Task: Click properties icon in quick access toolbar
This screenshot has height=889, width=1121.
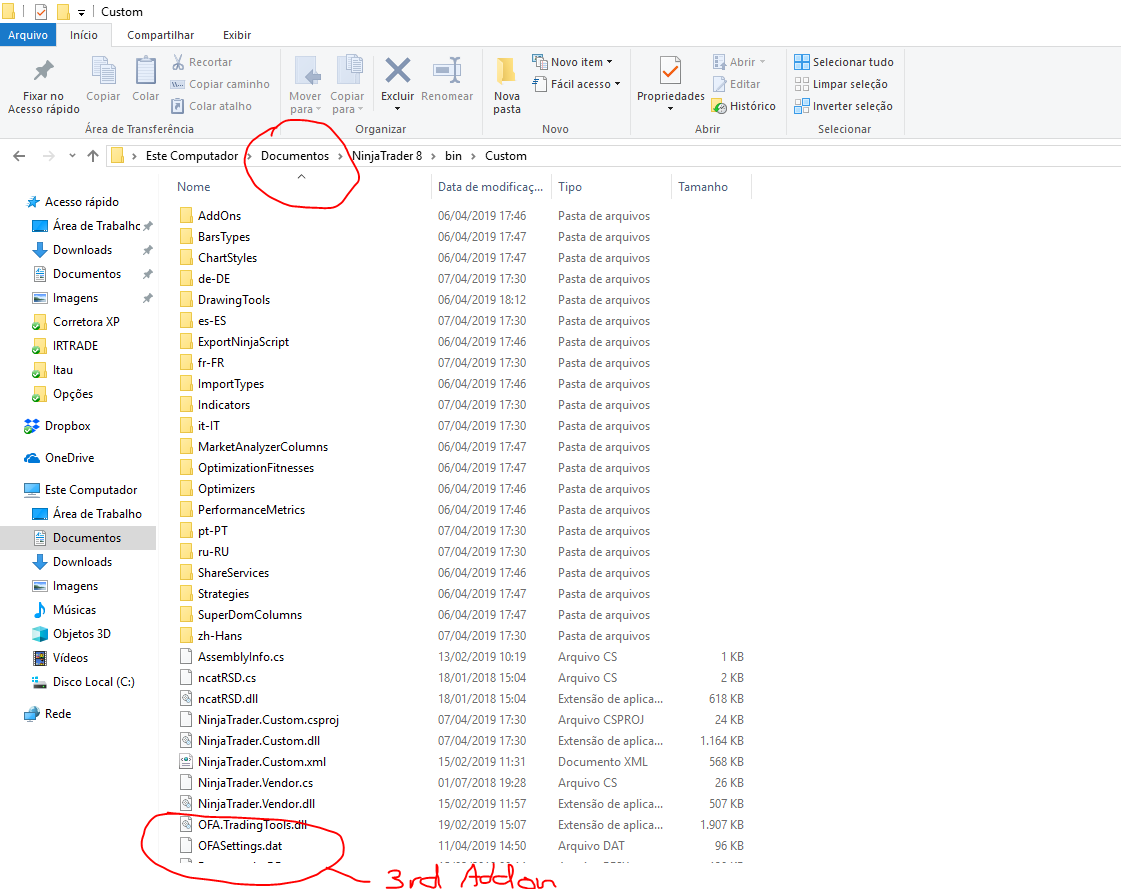Action: pyautogui.click(x=41, y=12)
